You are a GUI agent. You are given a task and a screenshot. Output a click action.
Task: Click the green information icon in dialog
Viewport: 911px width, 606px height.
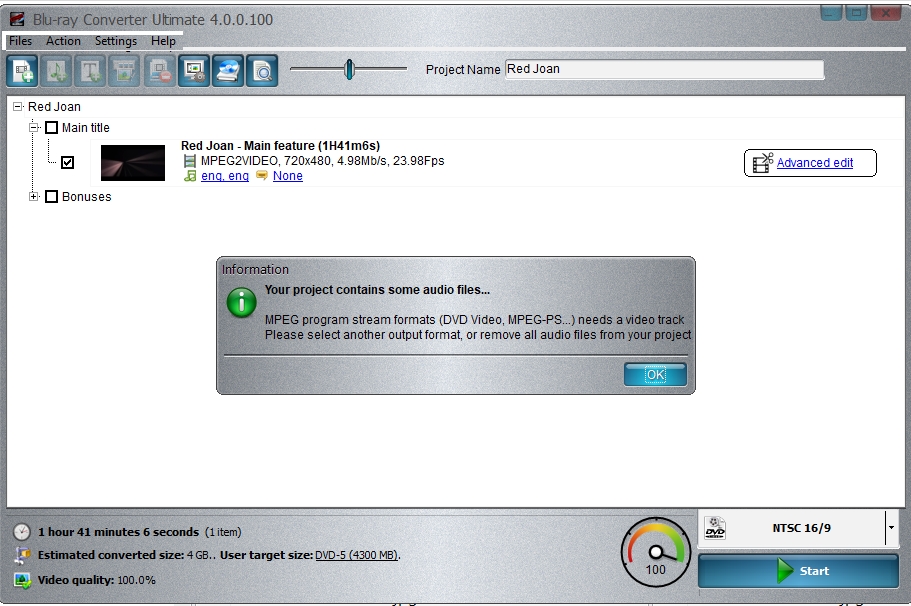click(242, 303)
